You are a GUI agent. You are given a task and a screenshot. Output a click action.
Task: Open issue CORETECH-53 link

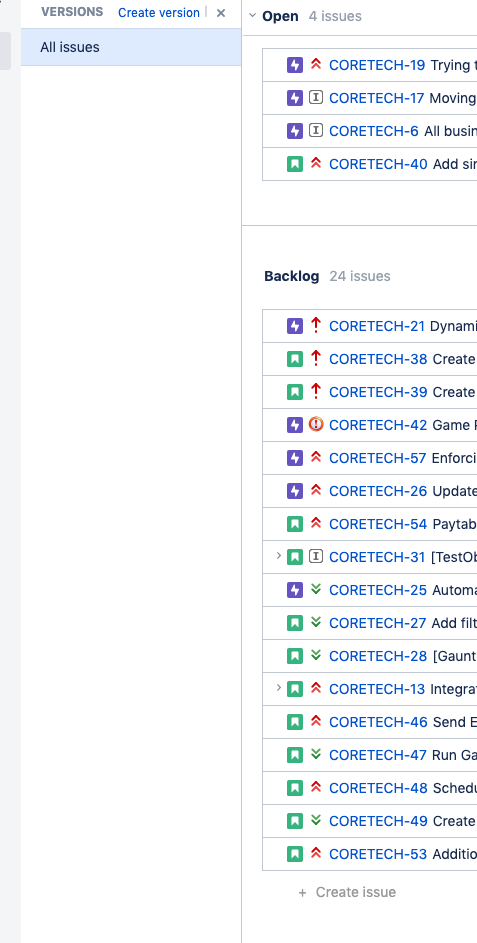(x=378, y=854)
